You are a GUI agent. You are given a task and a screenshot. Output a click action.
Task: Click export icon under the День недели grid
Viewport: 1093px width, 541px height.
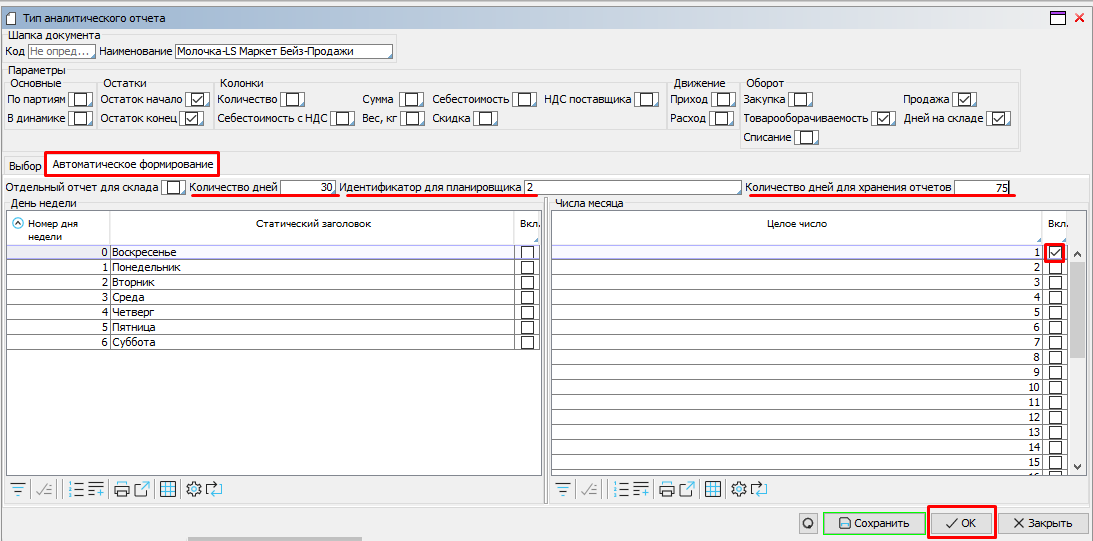coord(141,489)
